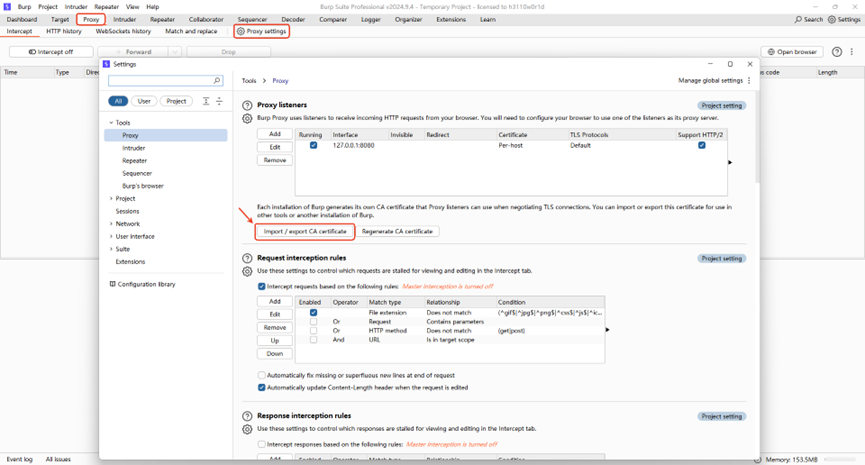Expand the Project tree node
The height and width of the screenshot is (465, 865).
111,199
